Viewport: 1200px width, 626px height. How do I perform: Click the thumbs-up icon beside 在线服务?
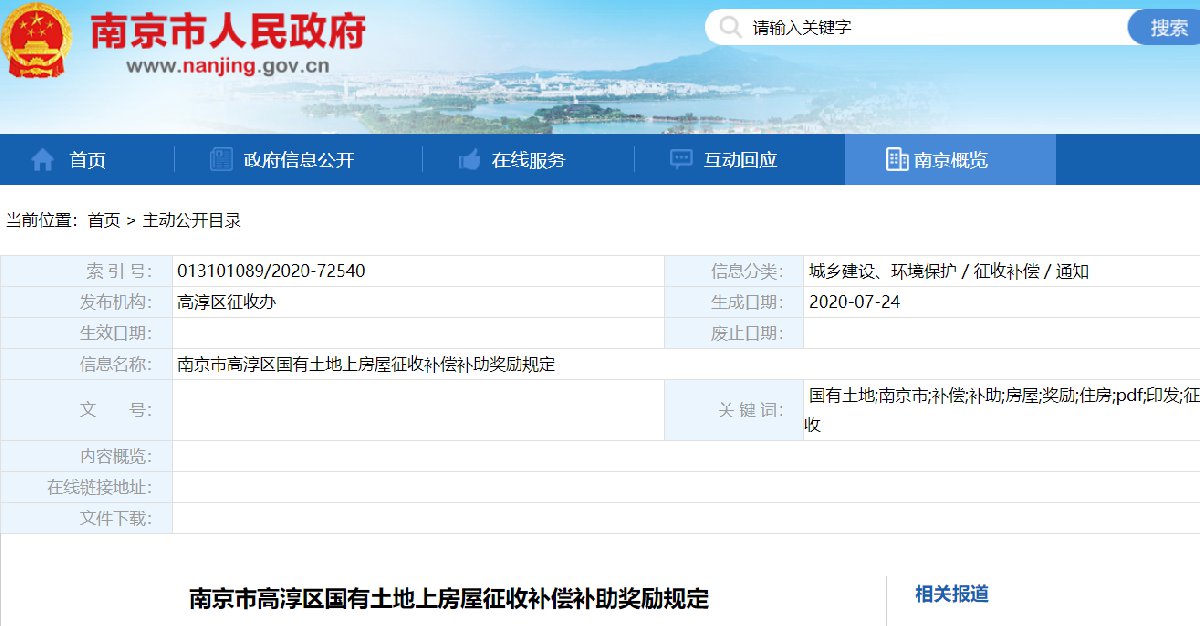(469, 160)
